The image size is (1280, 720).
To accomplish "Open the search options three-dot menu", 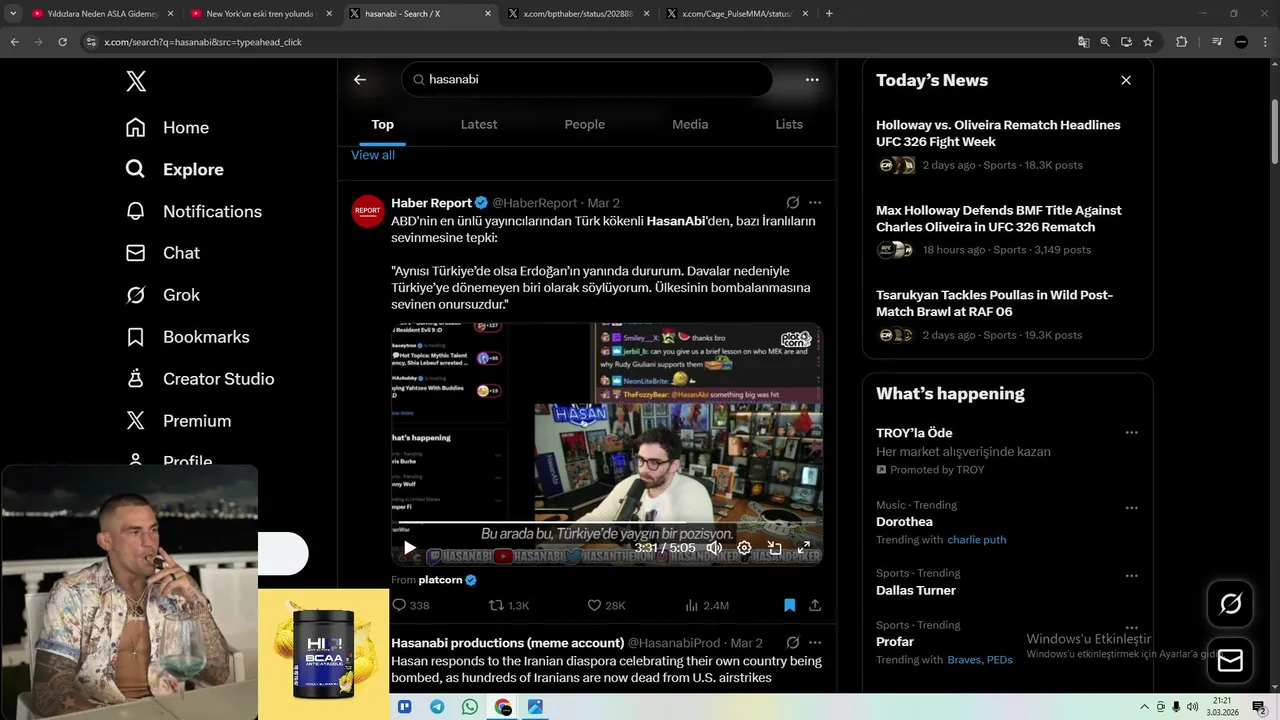I will (x=812, y=80).
